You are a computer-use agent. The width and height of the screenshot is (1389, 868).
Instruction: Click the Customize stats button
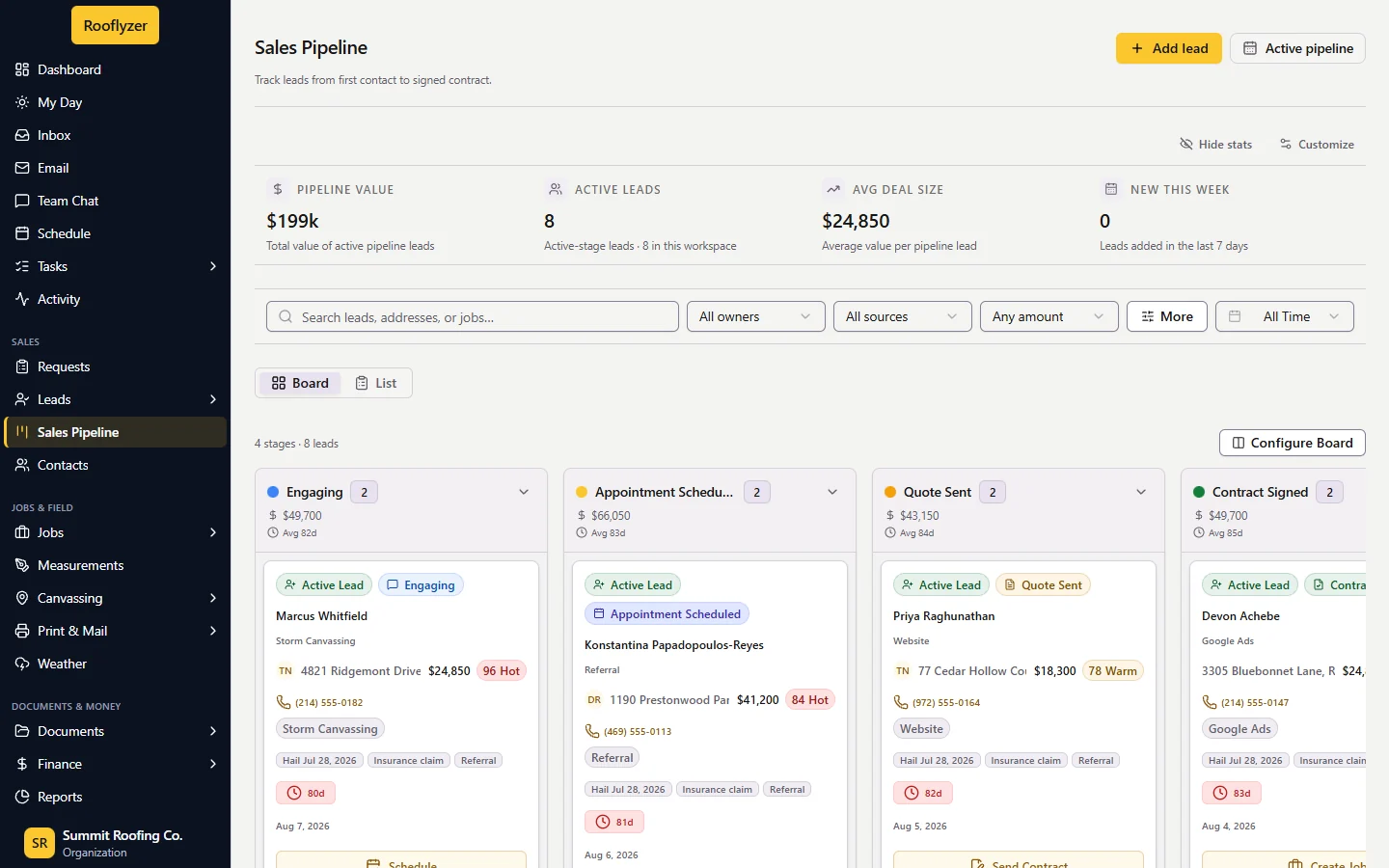click(1317, 144)
